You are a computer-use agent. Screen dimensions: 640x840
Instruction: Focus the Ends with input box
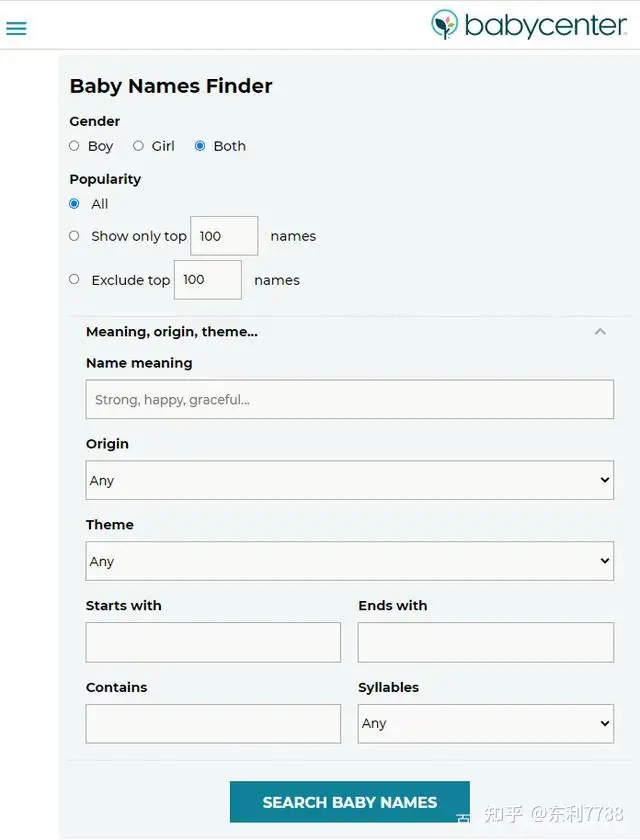coord(485,642)
